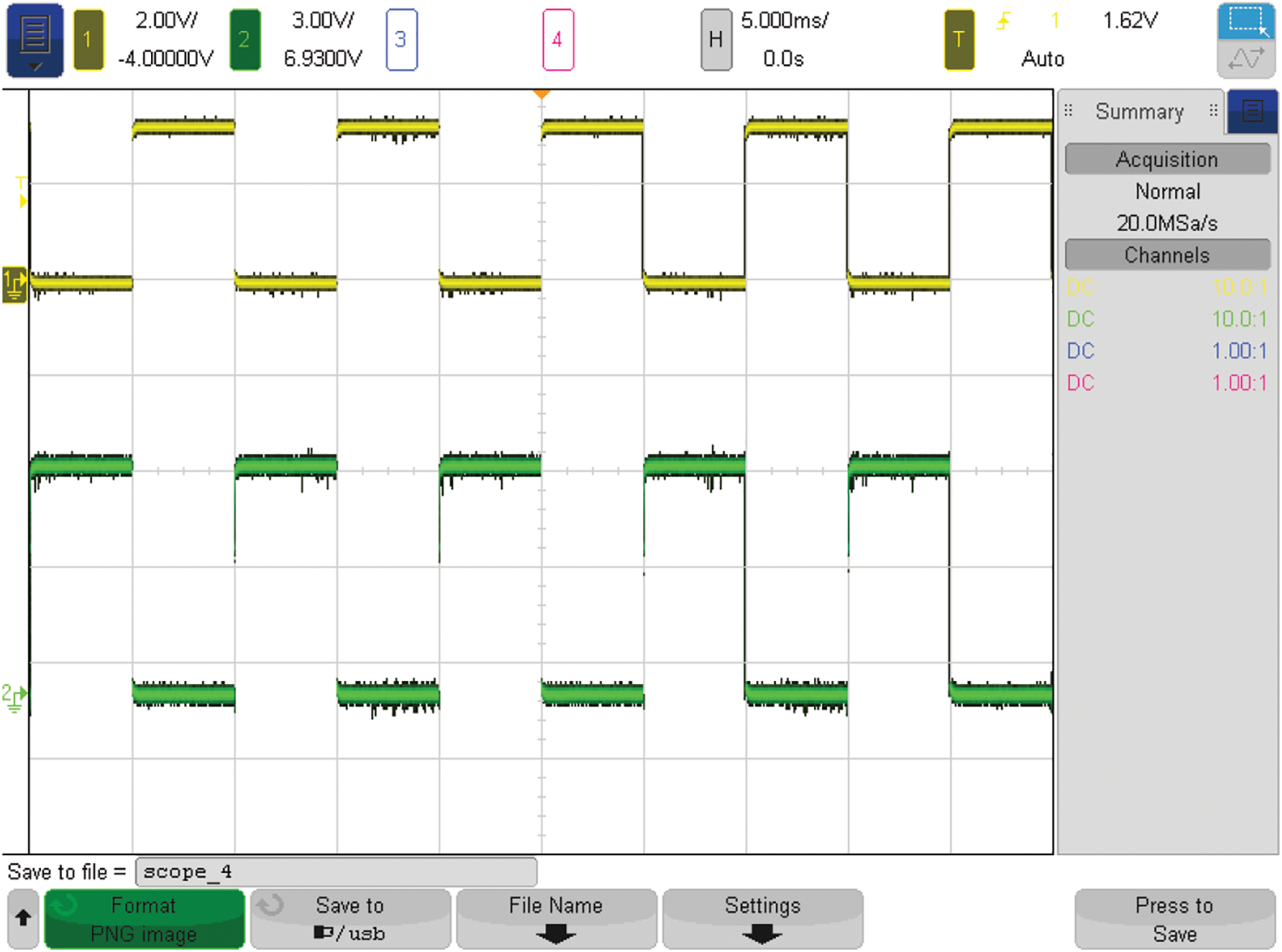Enable channel 3 blue button
This screenshot has height=952, width=1282.
401,40
